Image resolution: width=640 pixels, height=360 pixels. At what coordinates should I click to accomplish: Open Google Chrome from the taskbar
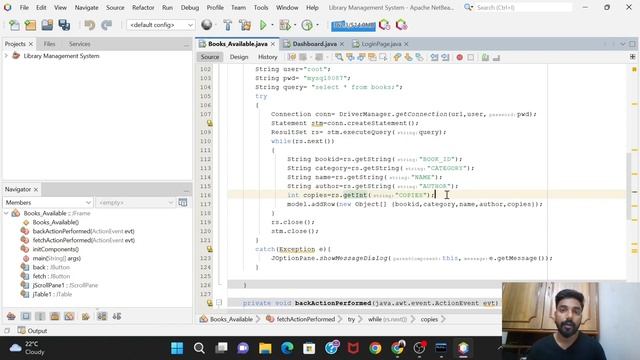[375, 348]
